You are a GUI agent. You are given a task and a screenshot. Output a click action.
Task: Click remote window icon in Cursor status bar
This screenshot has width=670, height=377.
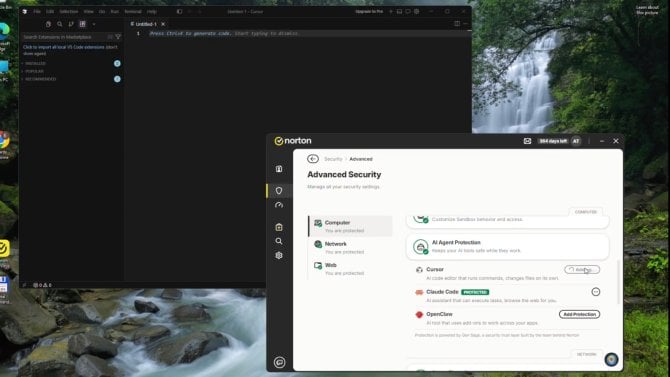24,285
